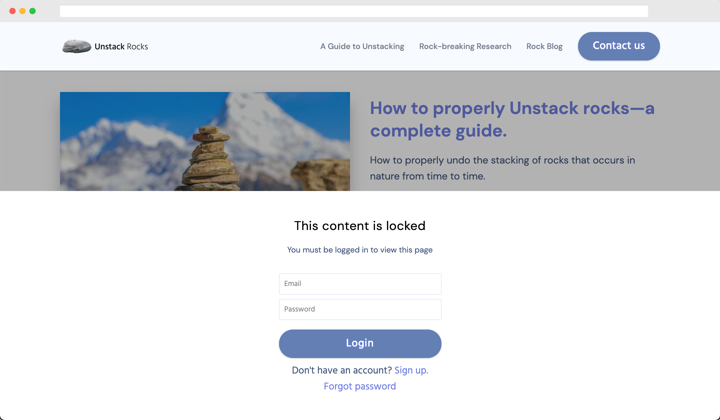This screenshot has height=420, width=720.
Task: Click the complete guide headline
Action: (x=512, y=119)
